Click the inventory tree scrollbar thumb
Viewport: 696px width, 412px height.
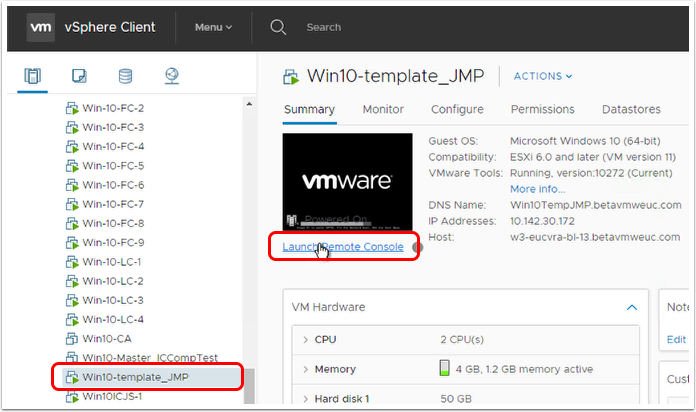point(249,386)
